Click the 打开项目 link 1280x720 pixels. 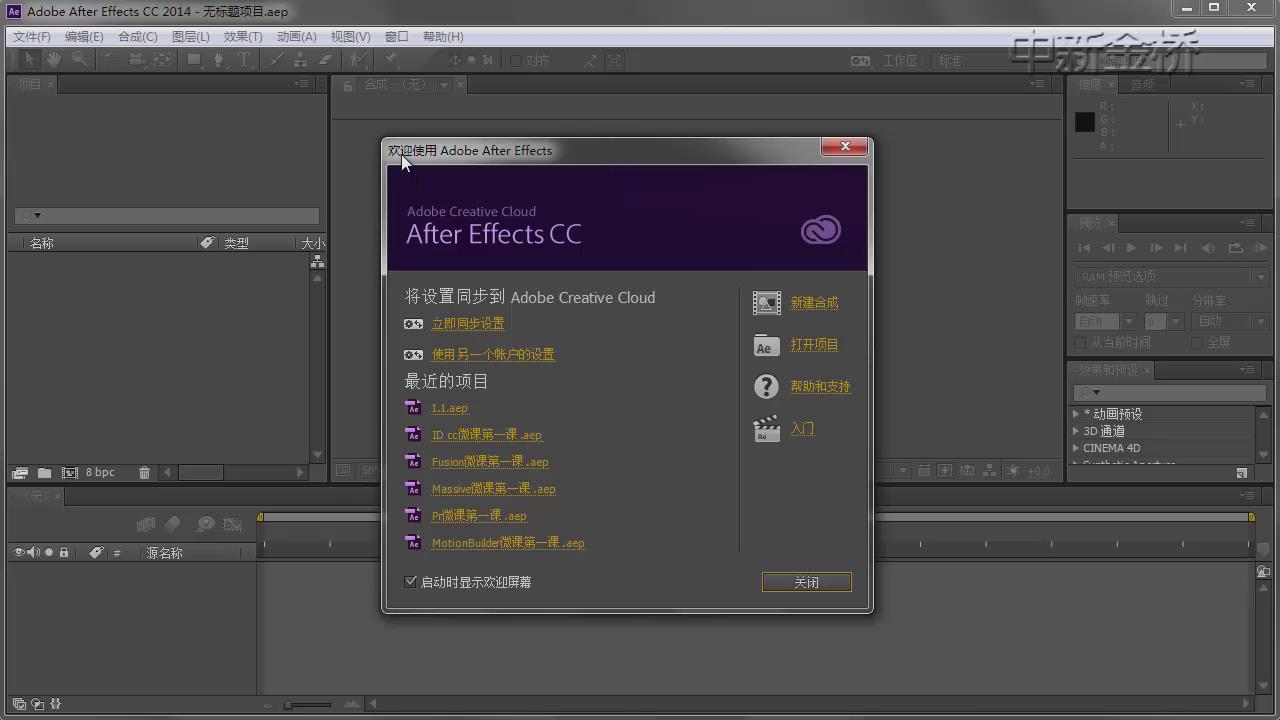coord(814,345)
